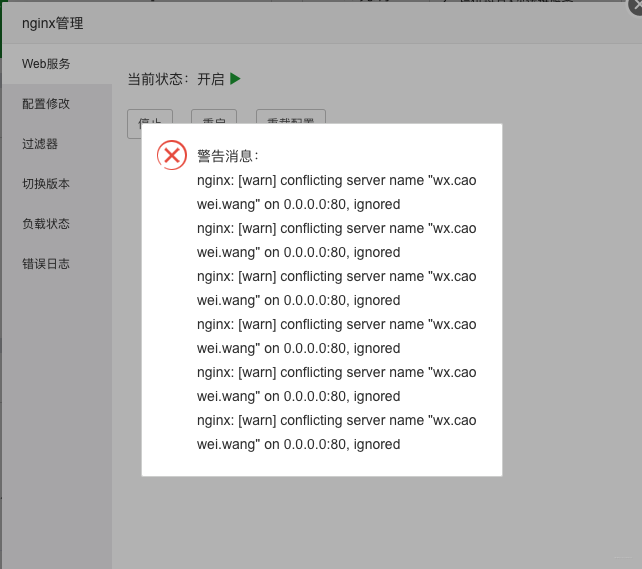Click the nginx管理 title text

point(52,23)
